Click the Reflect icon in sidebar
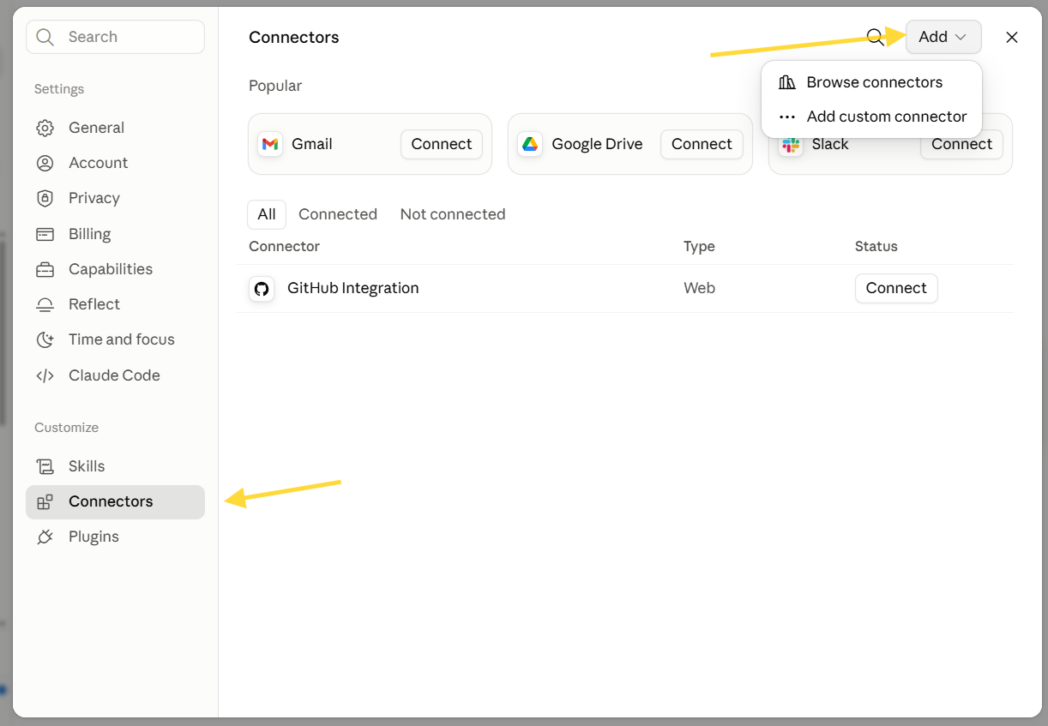The height and width of the screenshot is (726, 1048). point(45,305)
